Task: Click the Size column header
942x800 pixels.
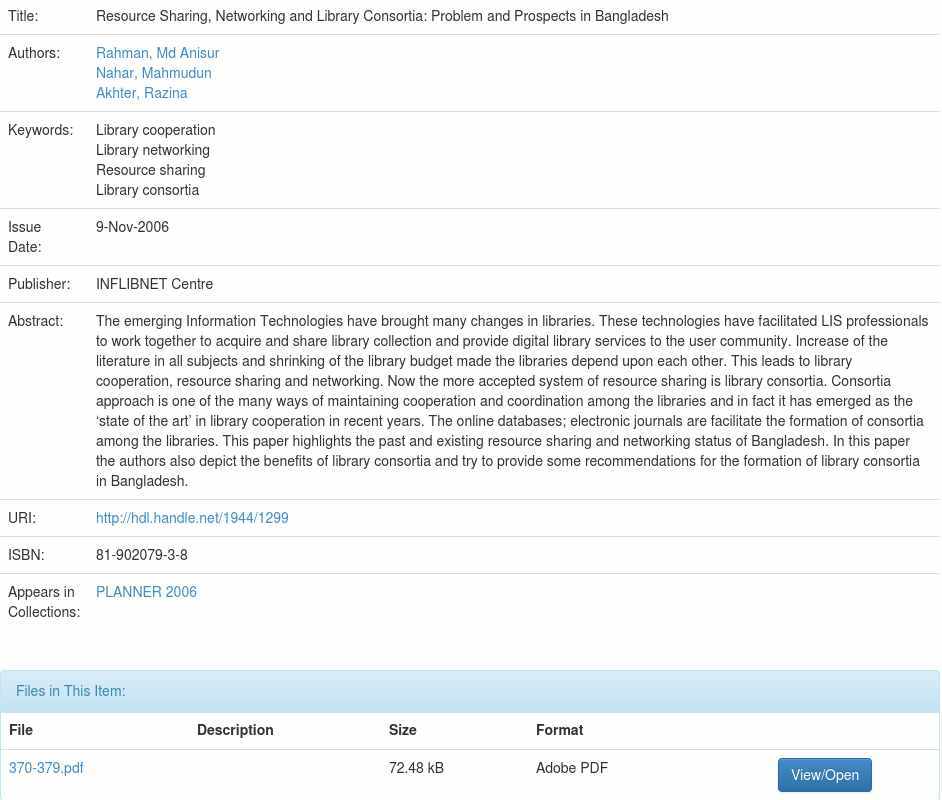Action: (x=402, y=730)
